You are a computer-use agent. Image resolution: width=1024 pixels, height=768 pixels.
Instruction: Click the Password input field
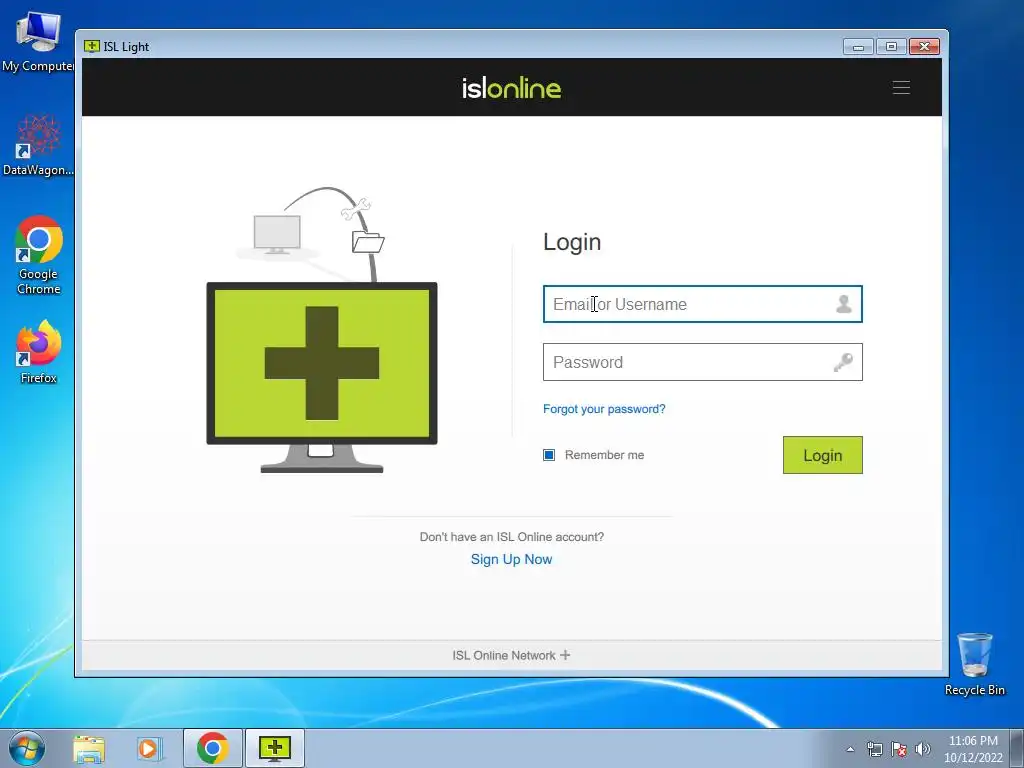click(703, 362)
